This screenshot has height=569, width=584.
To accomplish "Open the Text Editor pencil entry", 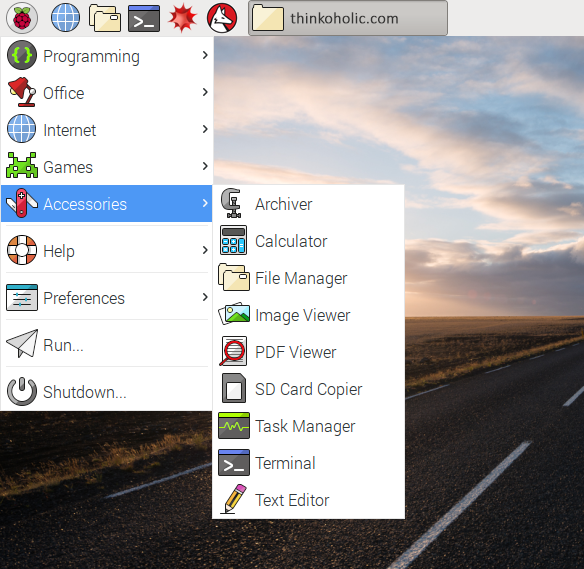I will coord(308,500).
